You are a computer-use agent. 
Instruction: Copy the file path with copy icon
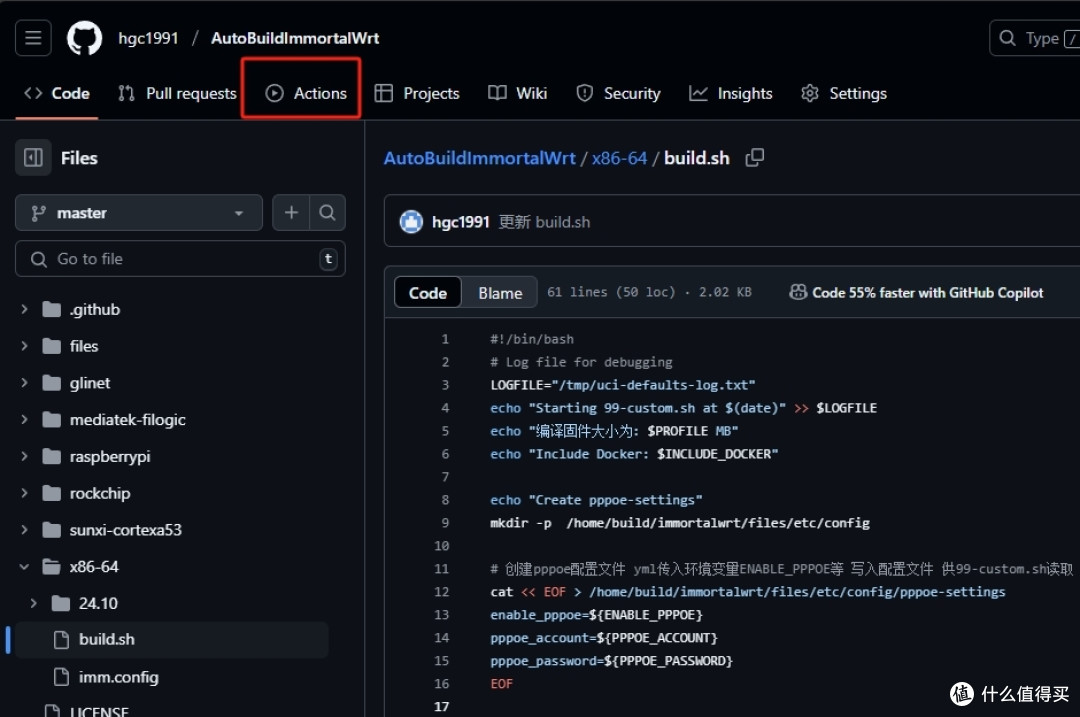[755, 158]
